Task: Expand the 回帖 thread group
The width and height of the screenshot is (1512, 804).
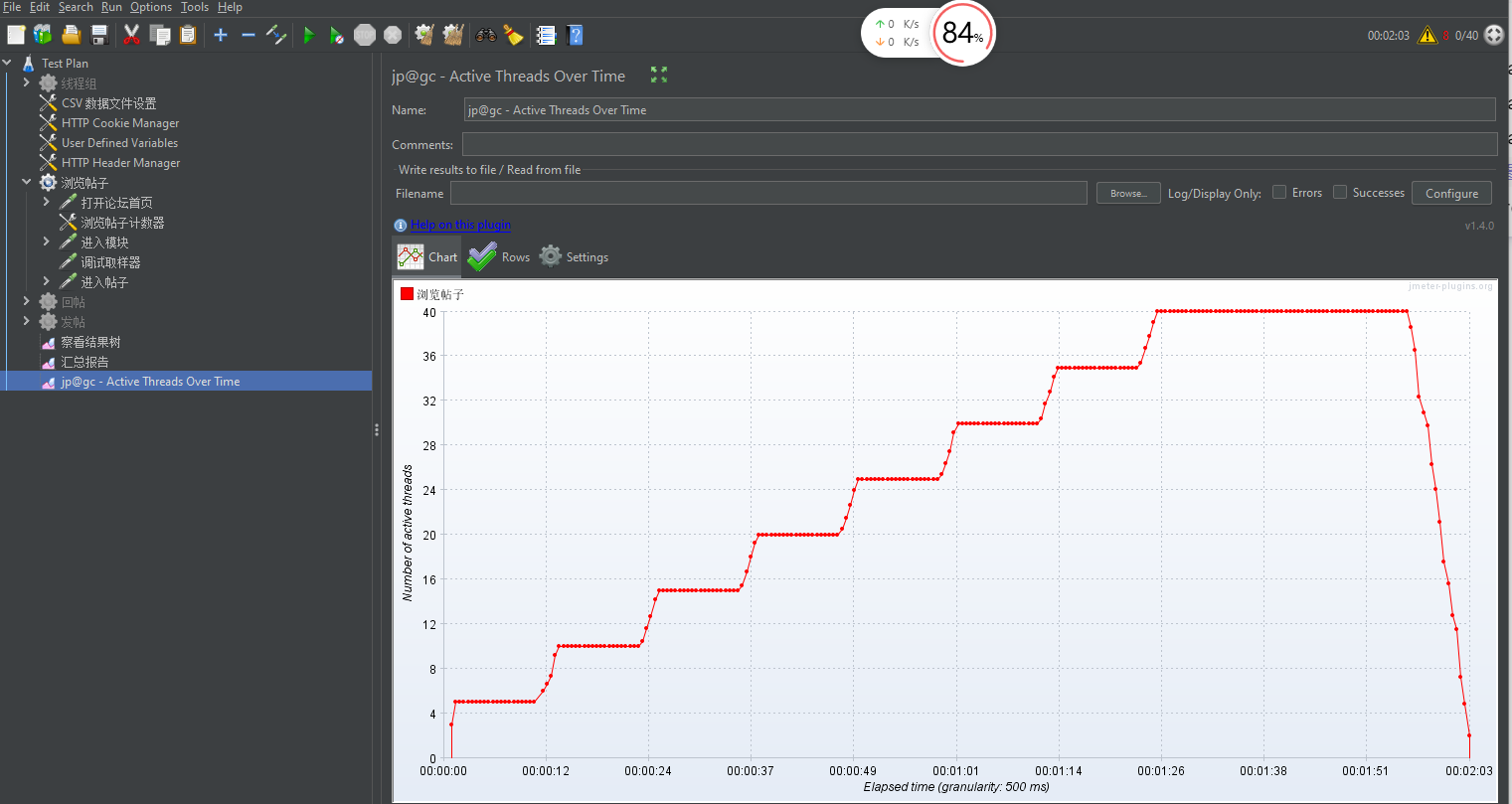Action: pyautogui.click(x=27, y=301)
